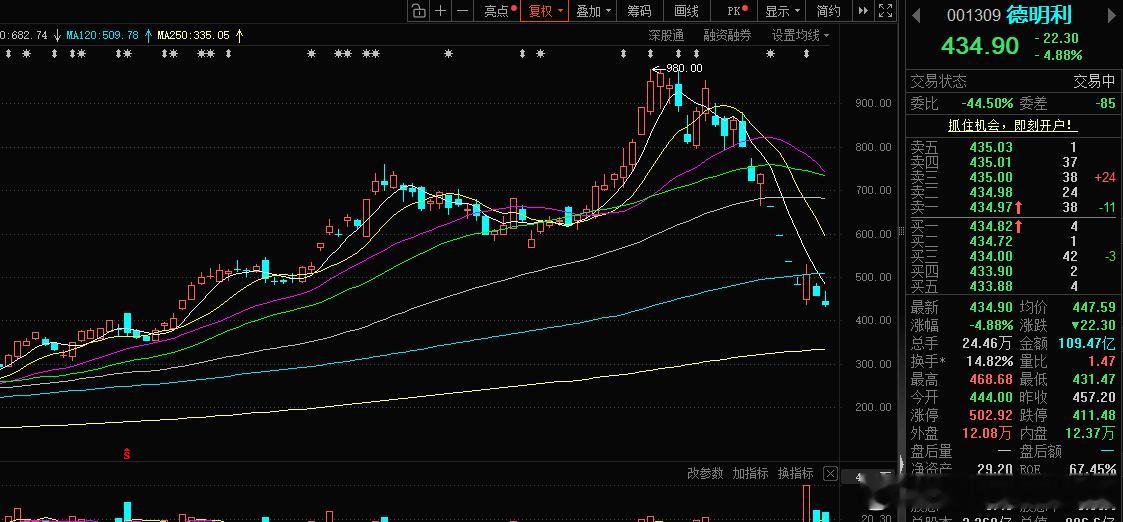Click MA250:335.05 legend value

(x=193, y=34)
